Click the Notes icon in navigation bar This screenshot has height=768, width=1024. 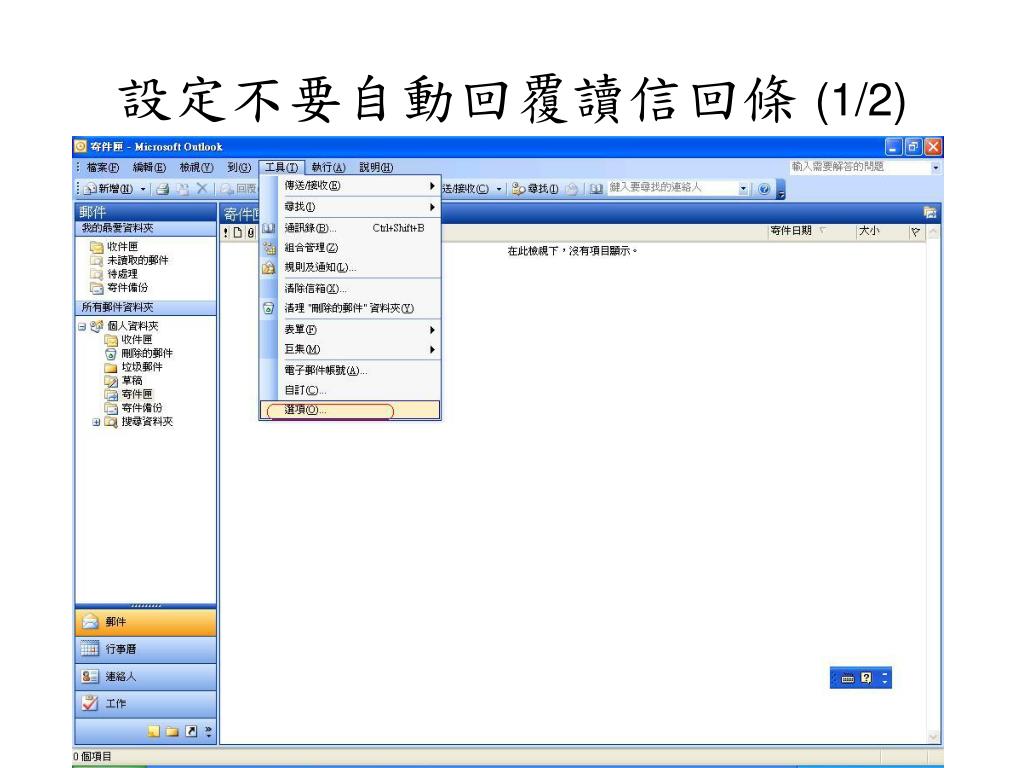[x=153, y=731]
